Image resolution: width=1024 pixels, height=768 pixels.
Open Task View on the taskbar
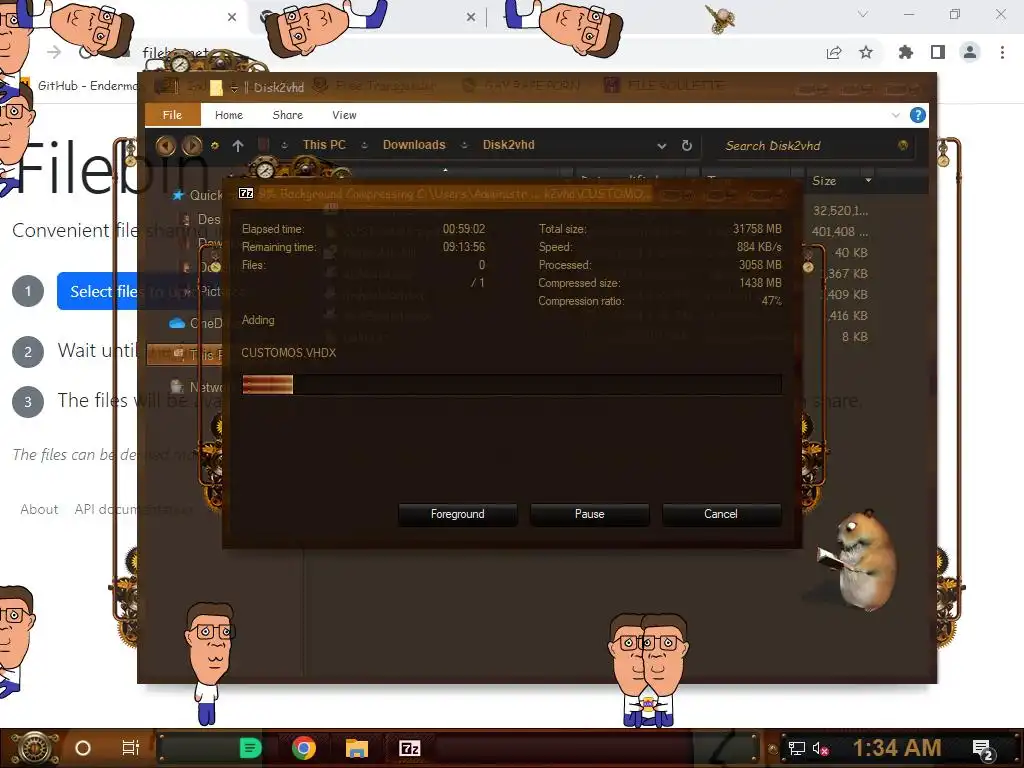pyautogui.click(x=131, y=748)
